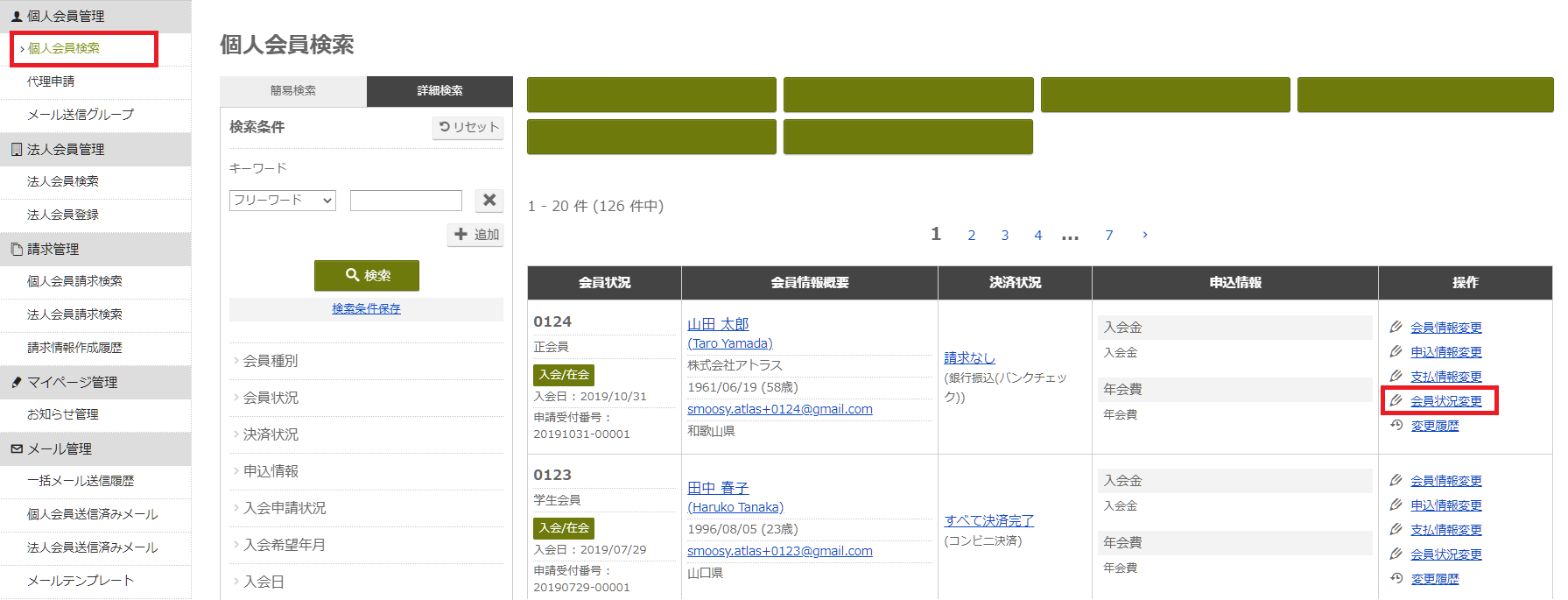Open 一括メール送信履歴 sidebar item

coord(81,481)
